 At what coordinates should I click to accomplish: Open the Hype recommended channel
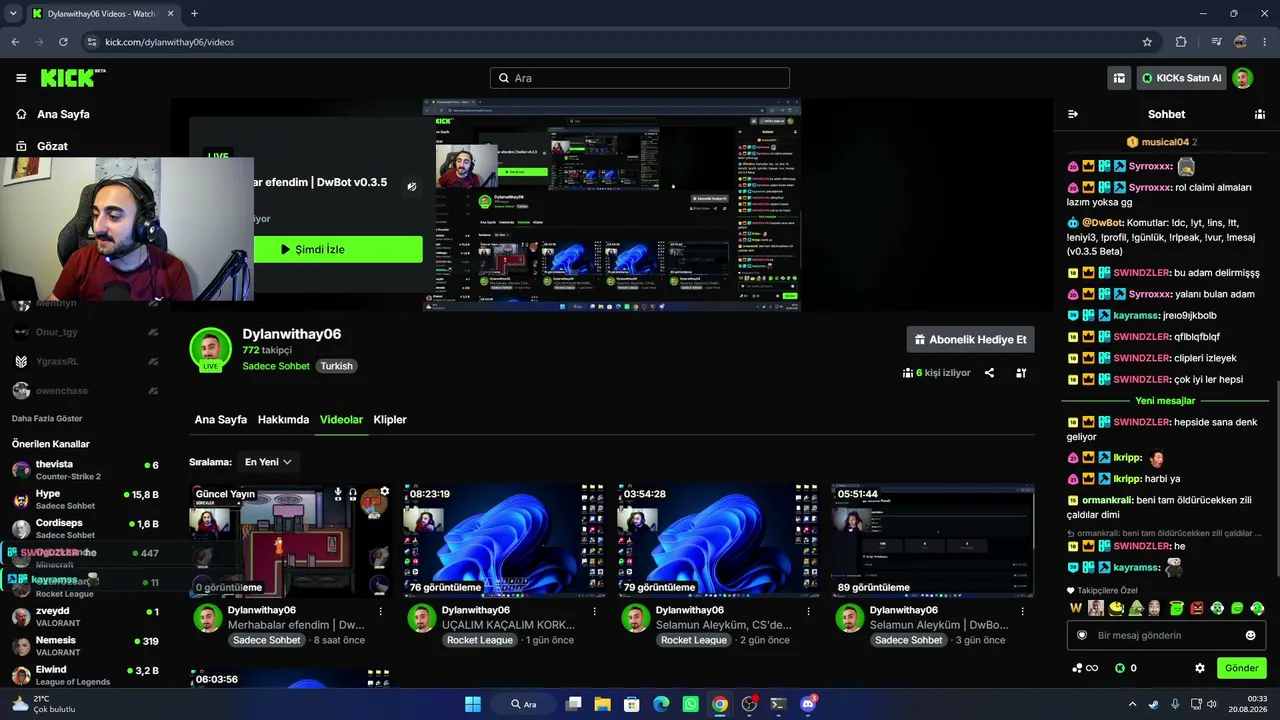[x=85, y=499]
